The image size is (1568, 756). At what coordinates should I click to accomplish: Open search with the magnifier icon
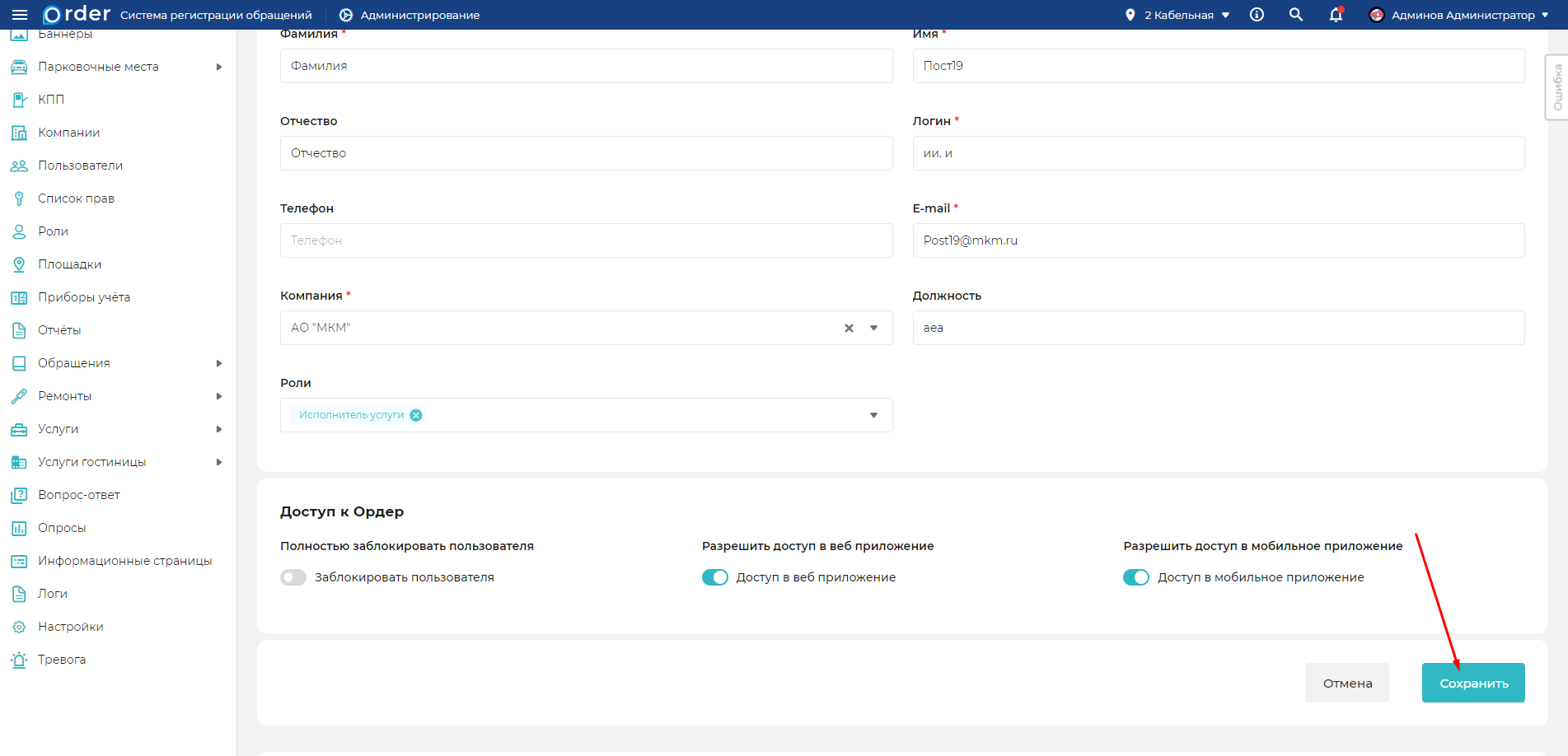tap(1296, 15)
